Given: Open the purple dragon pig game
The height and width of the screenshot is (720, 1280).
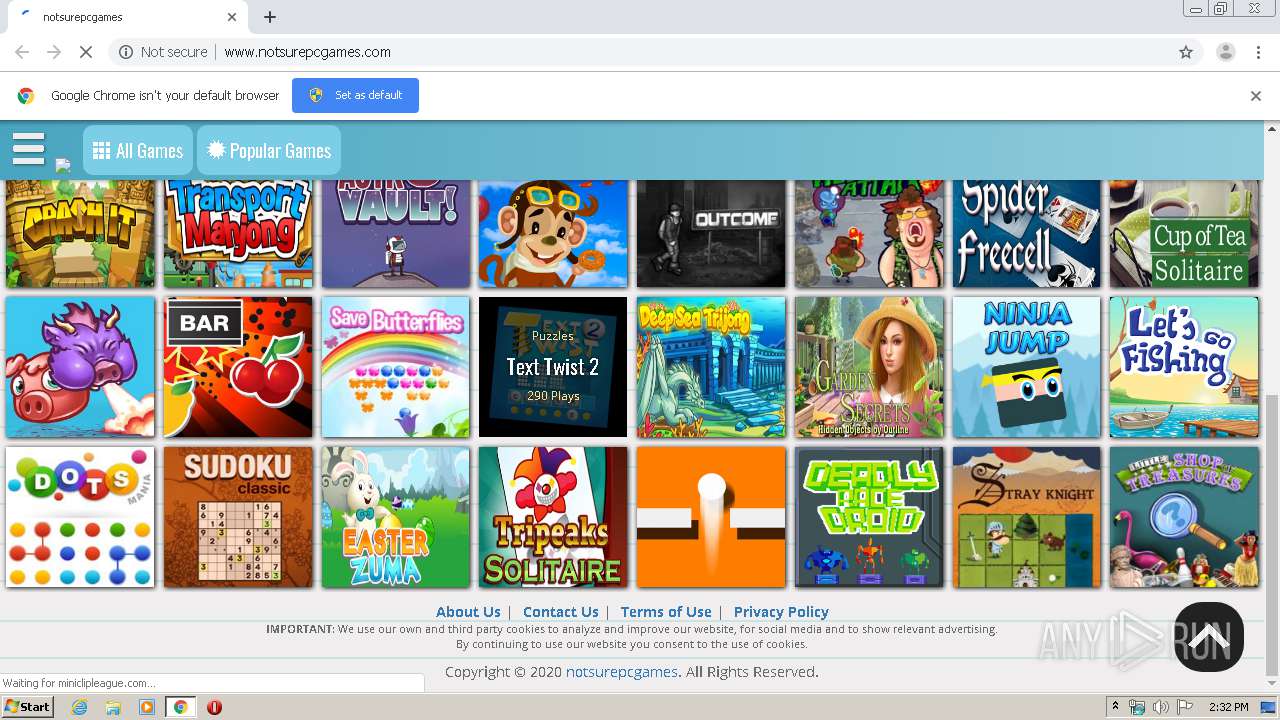Looking at the screenshot, I should (x=80, y=367).
